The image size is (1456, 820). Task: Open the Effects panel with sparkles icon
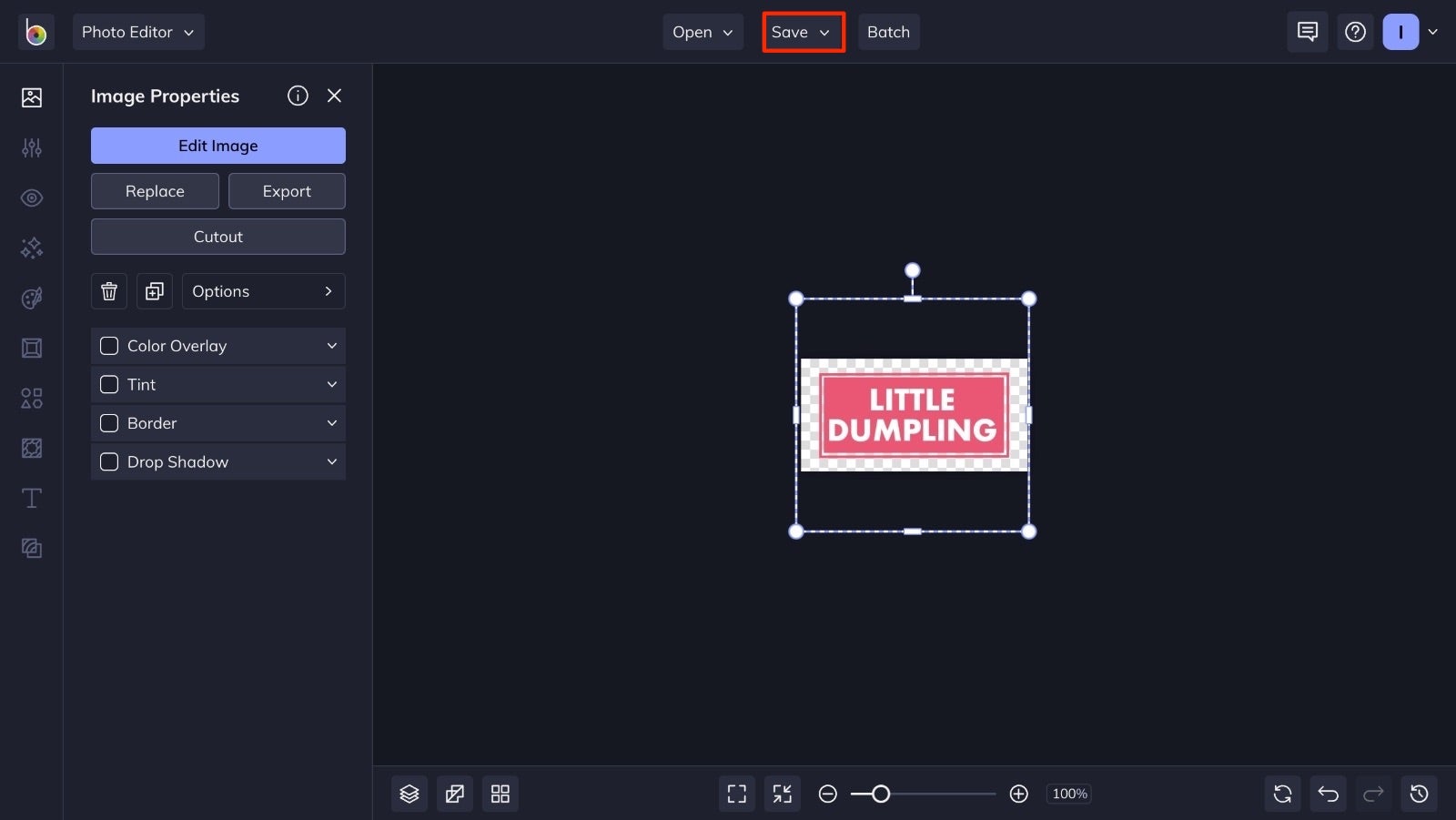[31, 248]
